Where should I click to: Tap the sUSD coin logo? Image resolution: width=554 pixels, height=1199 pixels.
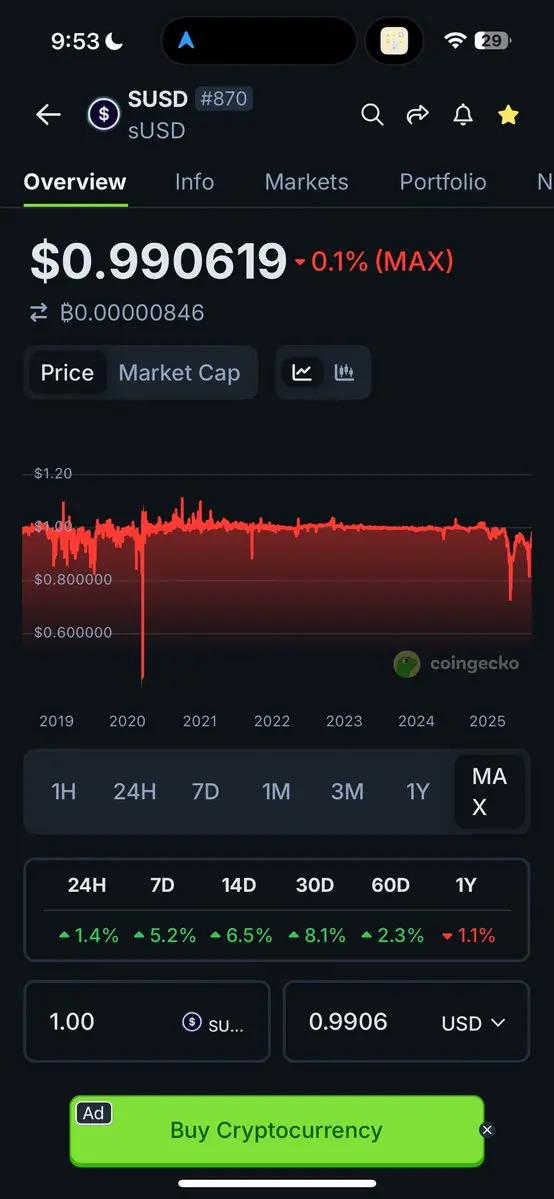click(x=103, y=115)
